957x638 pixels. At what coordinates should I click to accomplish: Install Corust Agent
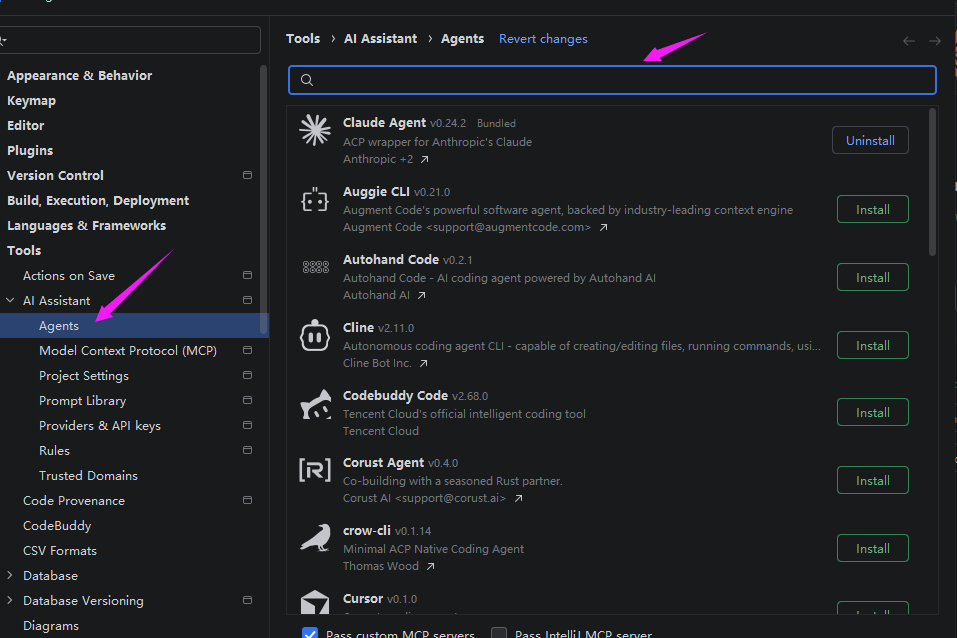point(872,480)
